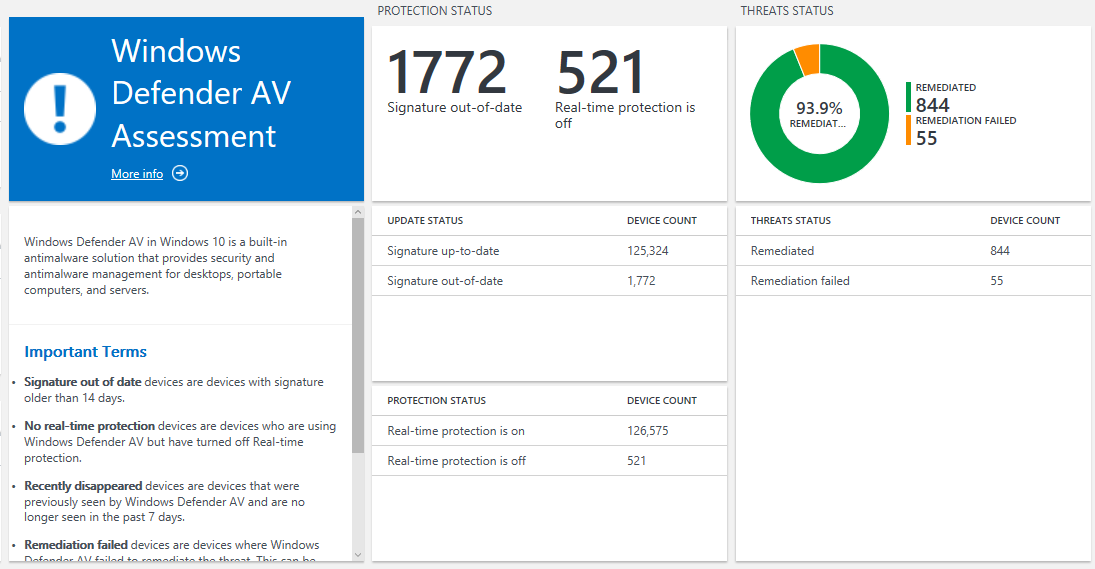The height and width of the screenshot is (569, 1095).
Task: Click the scroll up arrow in description panel
Action: [358, 211]
